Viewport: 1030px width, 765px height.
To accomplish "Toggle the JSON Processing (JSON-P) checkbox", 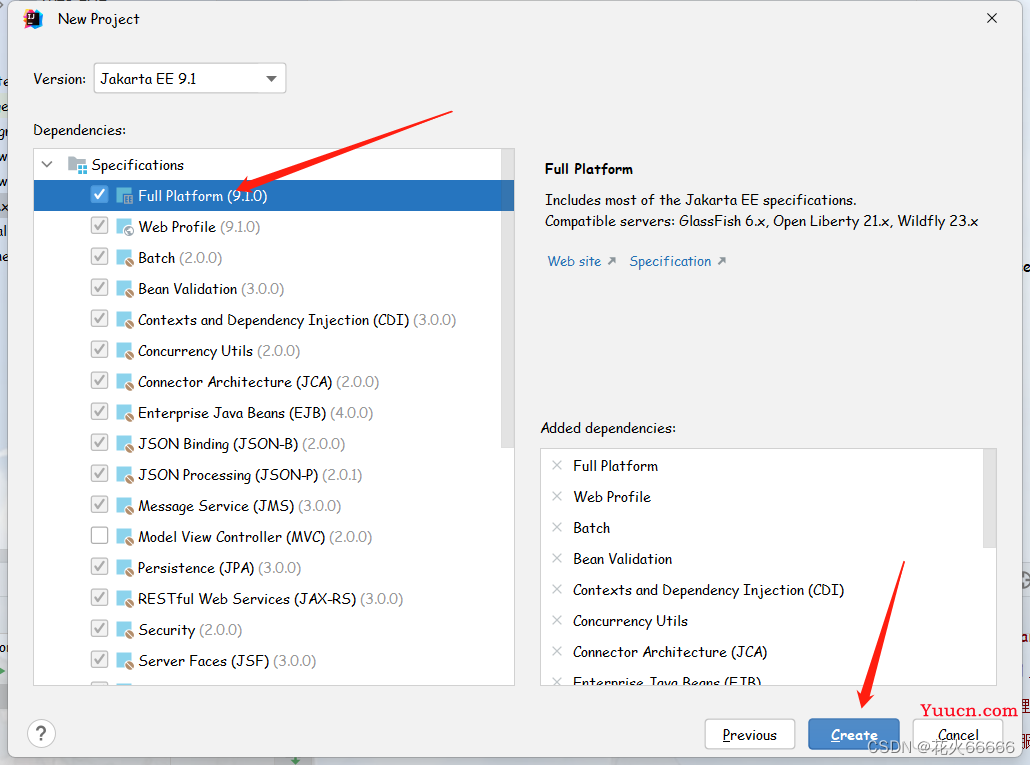I will [99, 473].
